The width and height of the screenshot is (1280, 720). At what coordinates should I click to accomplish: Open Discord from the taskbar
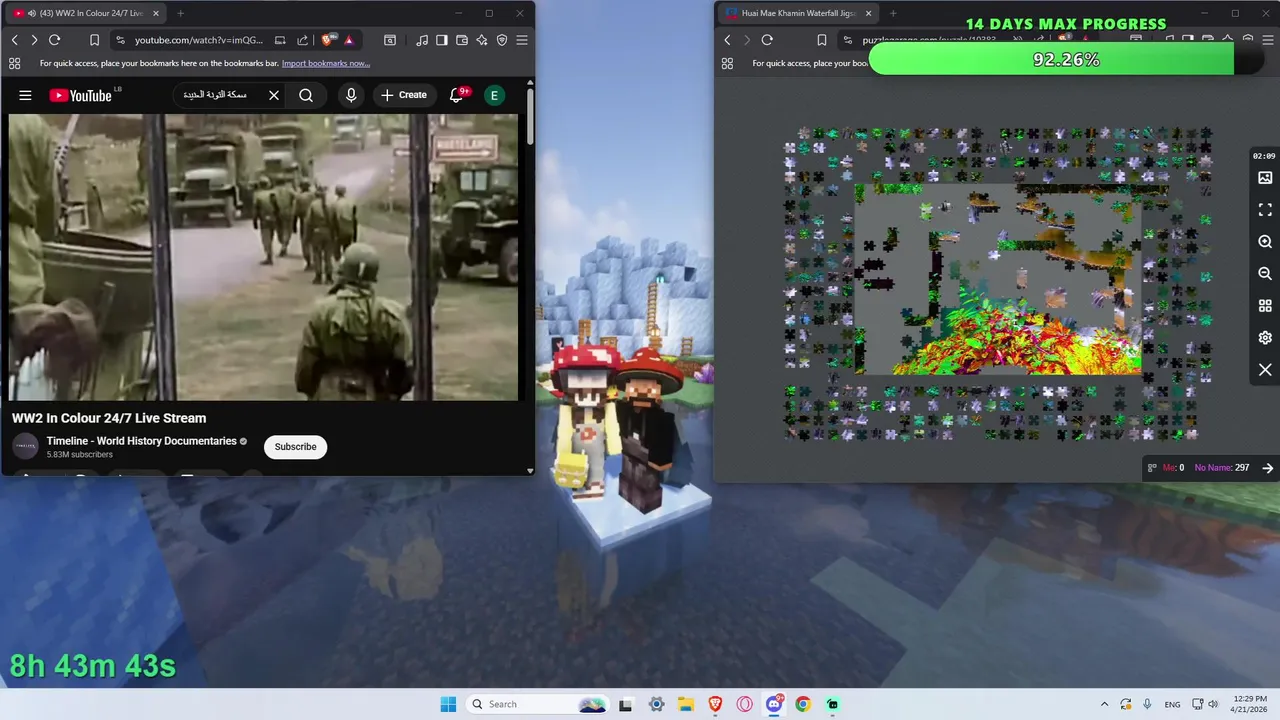[x=774, y=704]
